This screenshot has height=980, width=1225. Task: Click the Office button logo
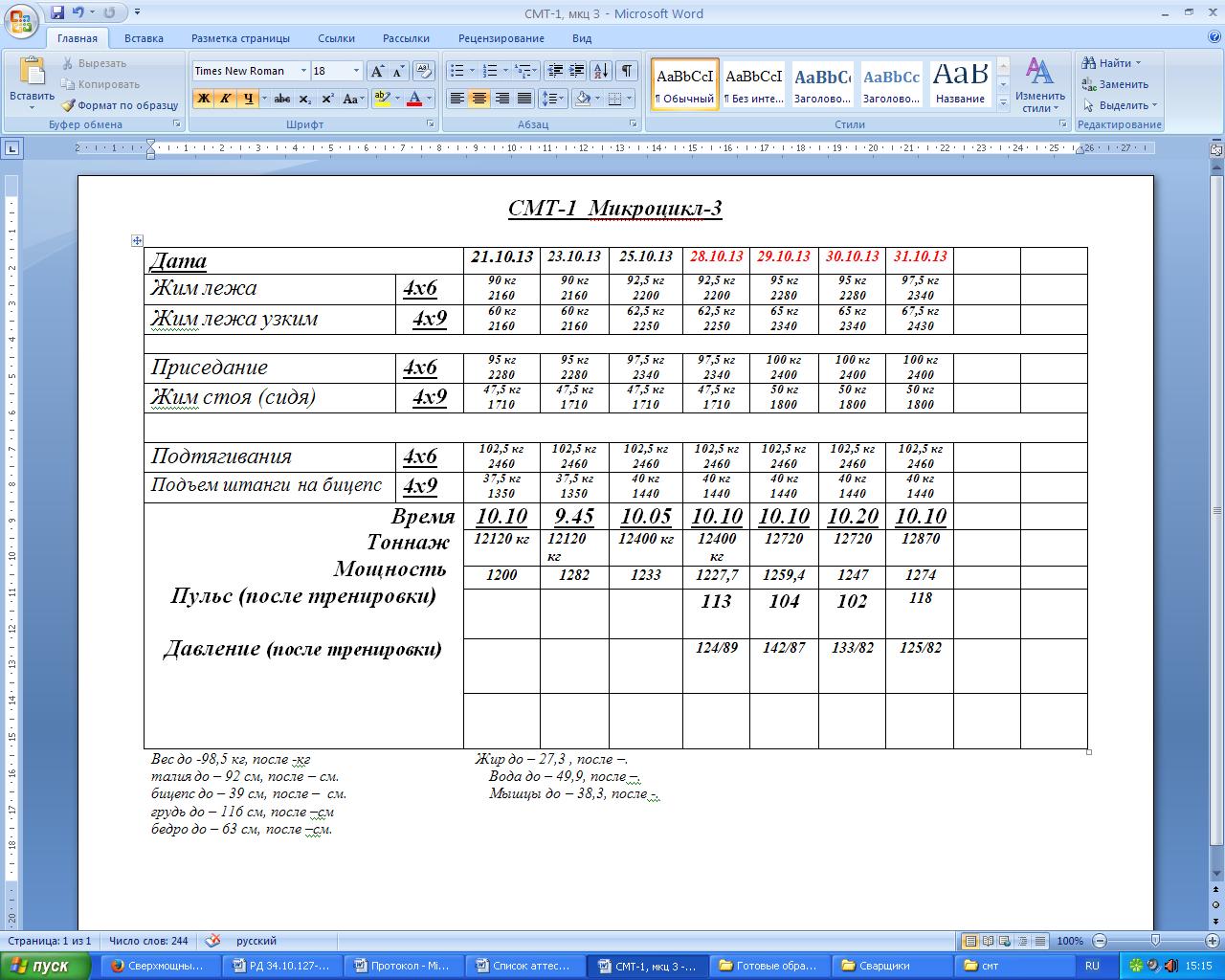[x=21, y=21]
